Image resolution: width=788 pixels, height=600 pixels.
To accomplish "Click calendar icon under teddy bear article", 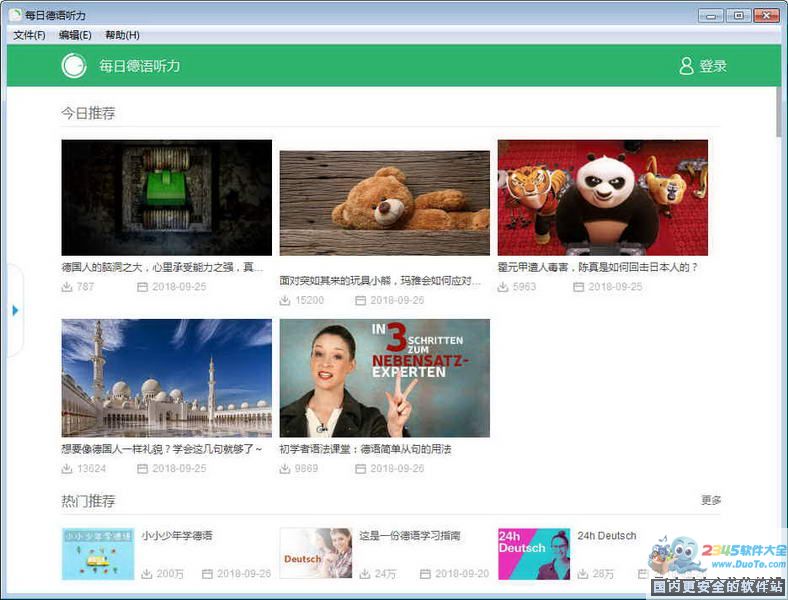I will [x=361, y=301].
